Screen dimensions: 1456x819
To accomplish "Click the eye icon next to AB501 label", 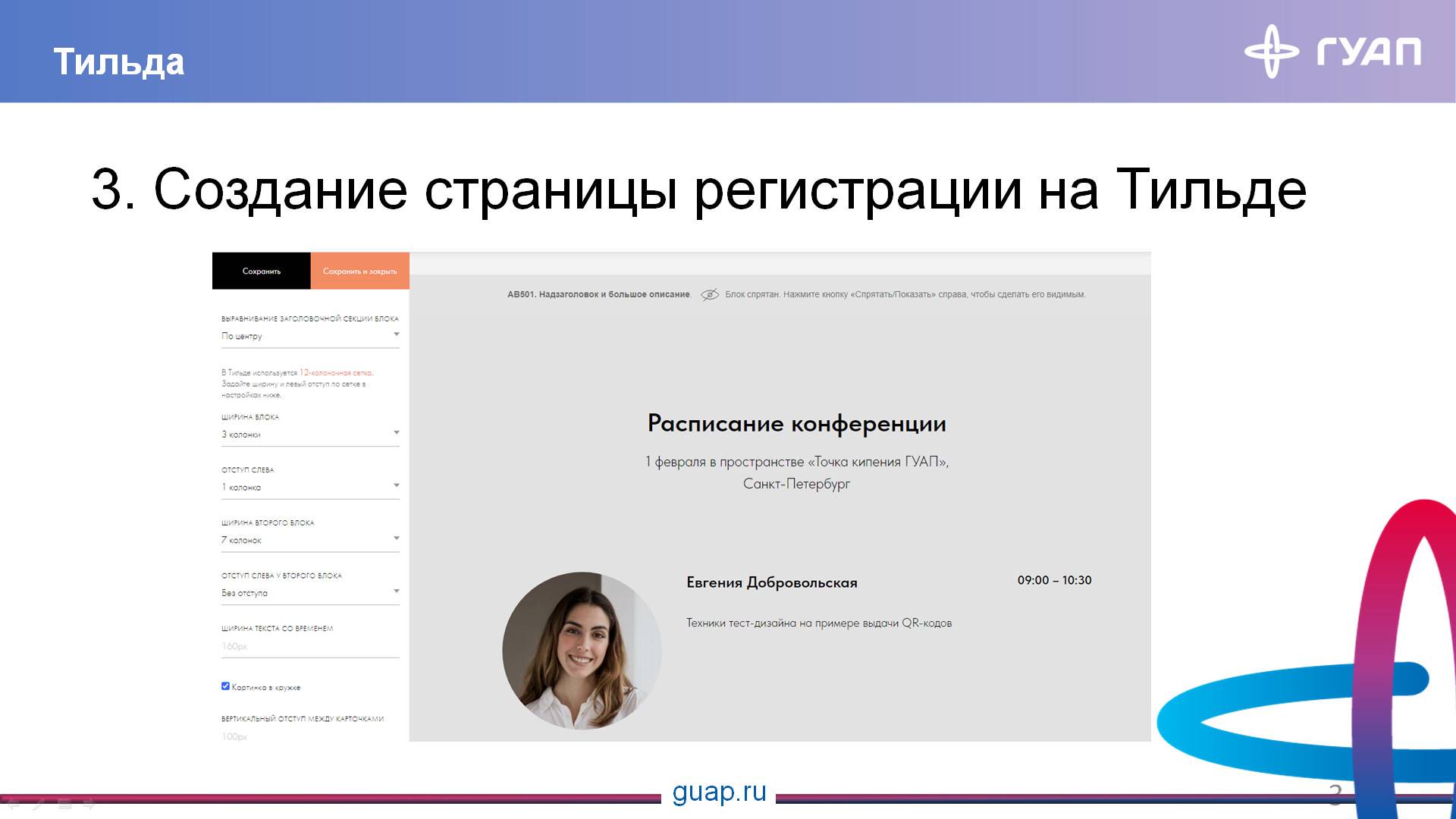I will (x=711, y=294).
